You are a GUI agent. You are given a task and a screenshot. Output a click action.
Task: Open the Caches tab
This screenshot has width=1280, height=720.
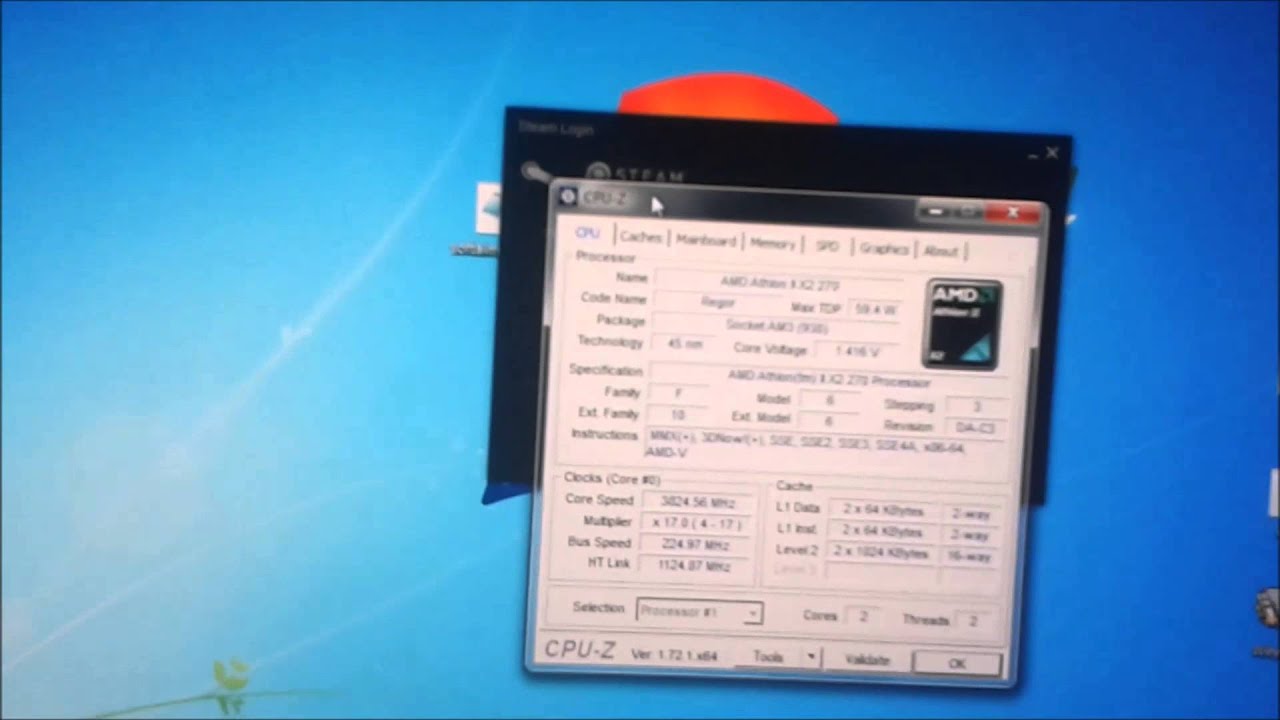pyautogui.click(x=640, y=237)
